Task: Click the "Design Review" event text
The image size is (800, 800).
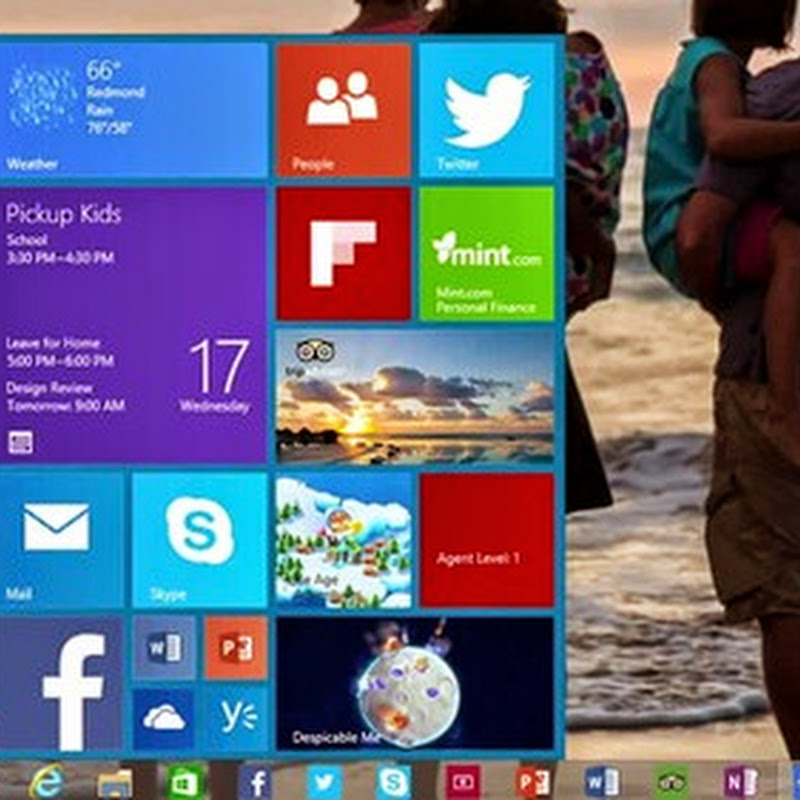Action: [x=49, y=388]
